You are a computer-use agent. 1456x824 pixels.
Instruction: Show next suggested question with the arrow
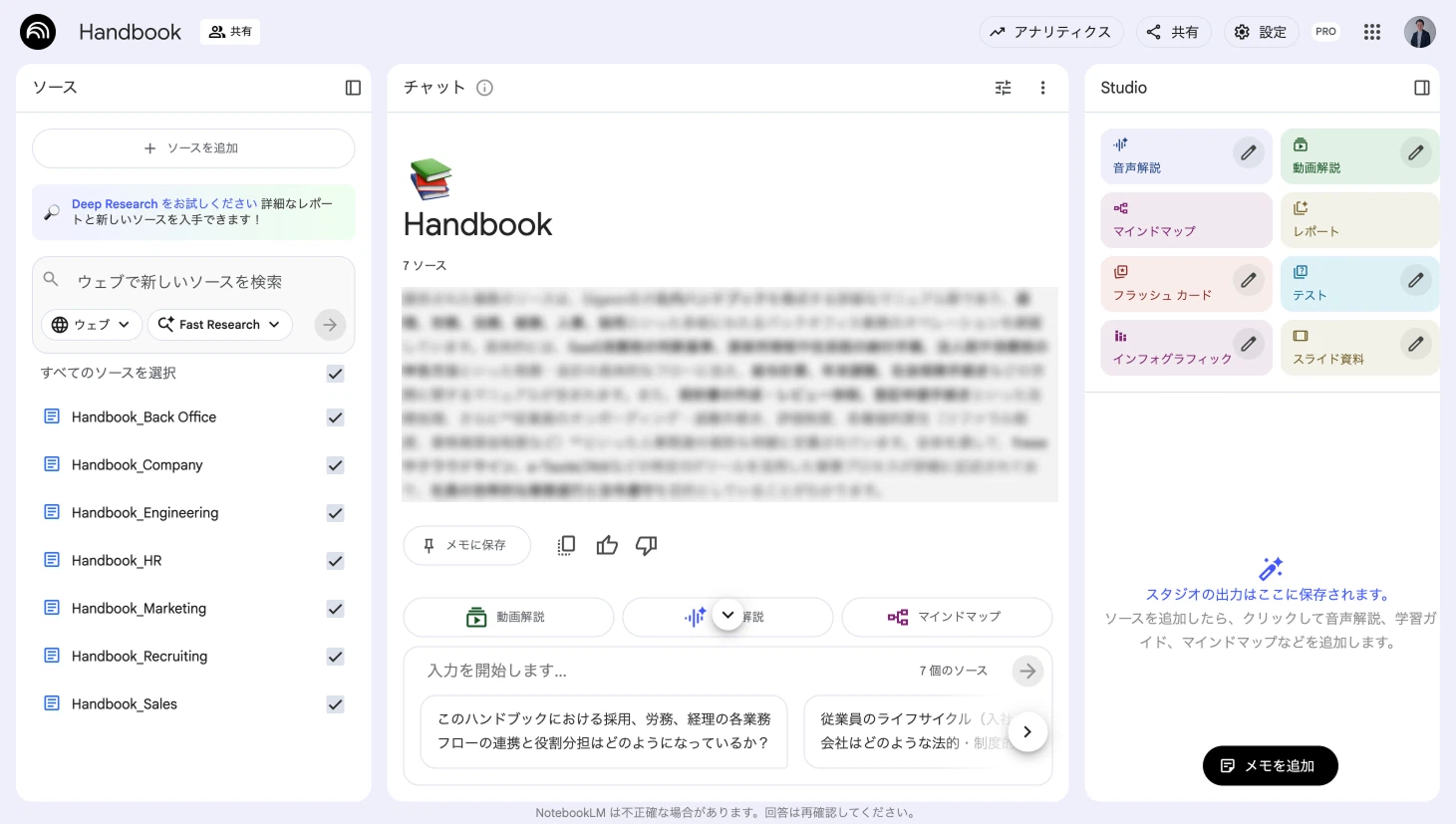click(1027, 731)
